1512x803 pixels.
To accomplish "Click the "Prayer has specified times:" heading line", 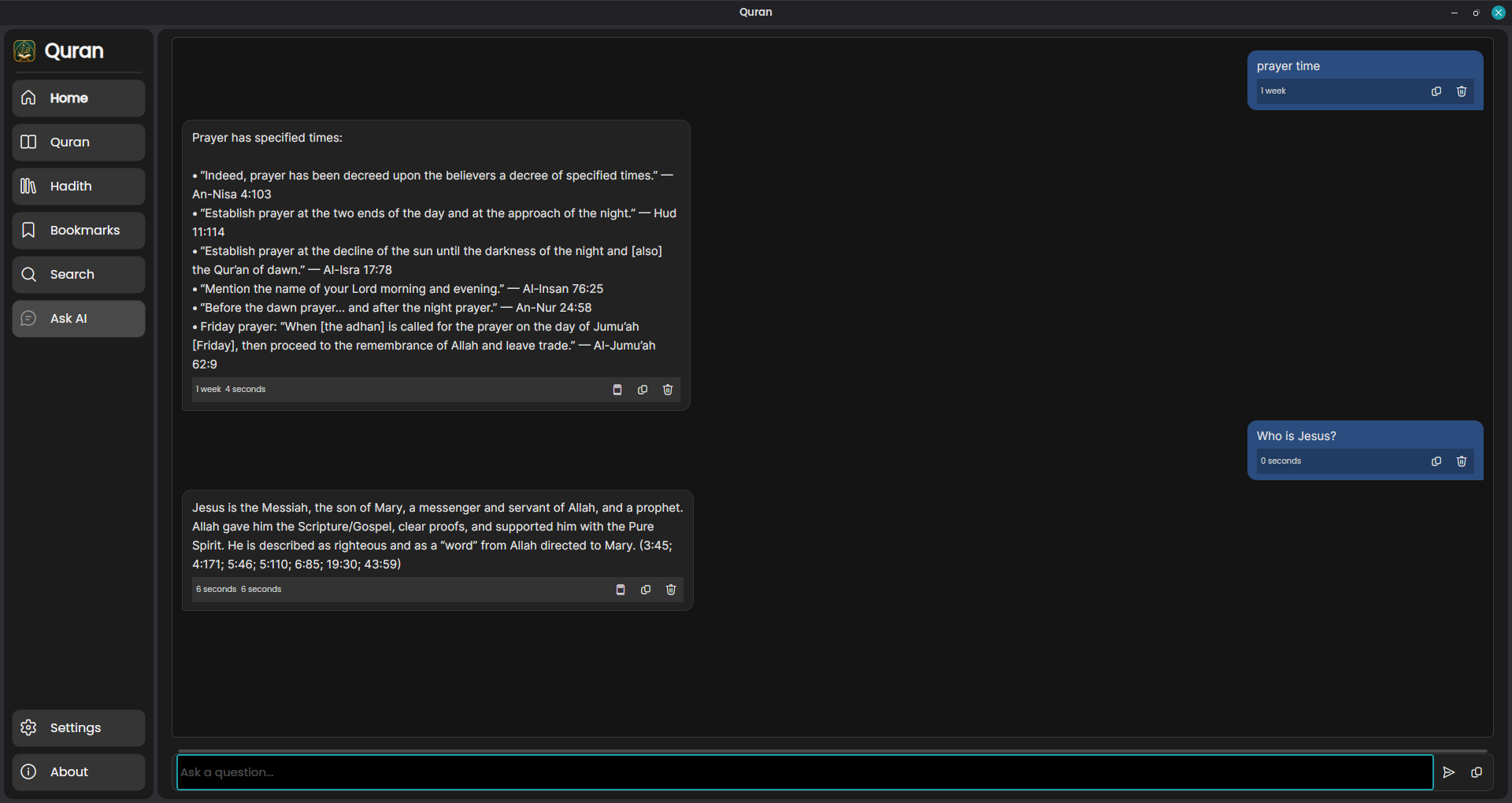I will pos(267,138).
